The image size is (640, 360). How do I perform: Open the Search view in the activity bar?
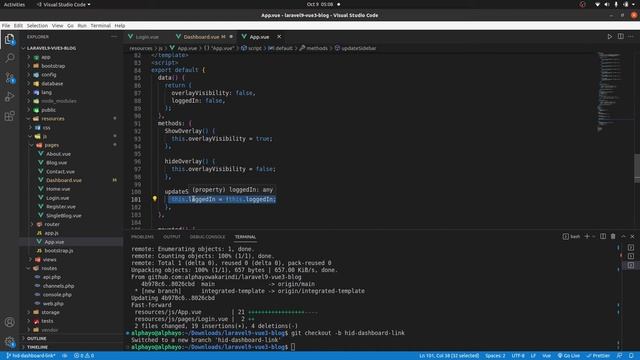tap(9, 58)
